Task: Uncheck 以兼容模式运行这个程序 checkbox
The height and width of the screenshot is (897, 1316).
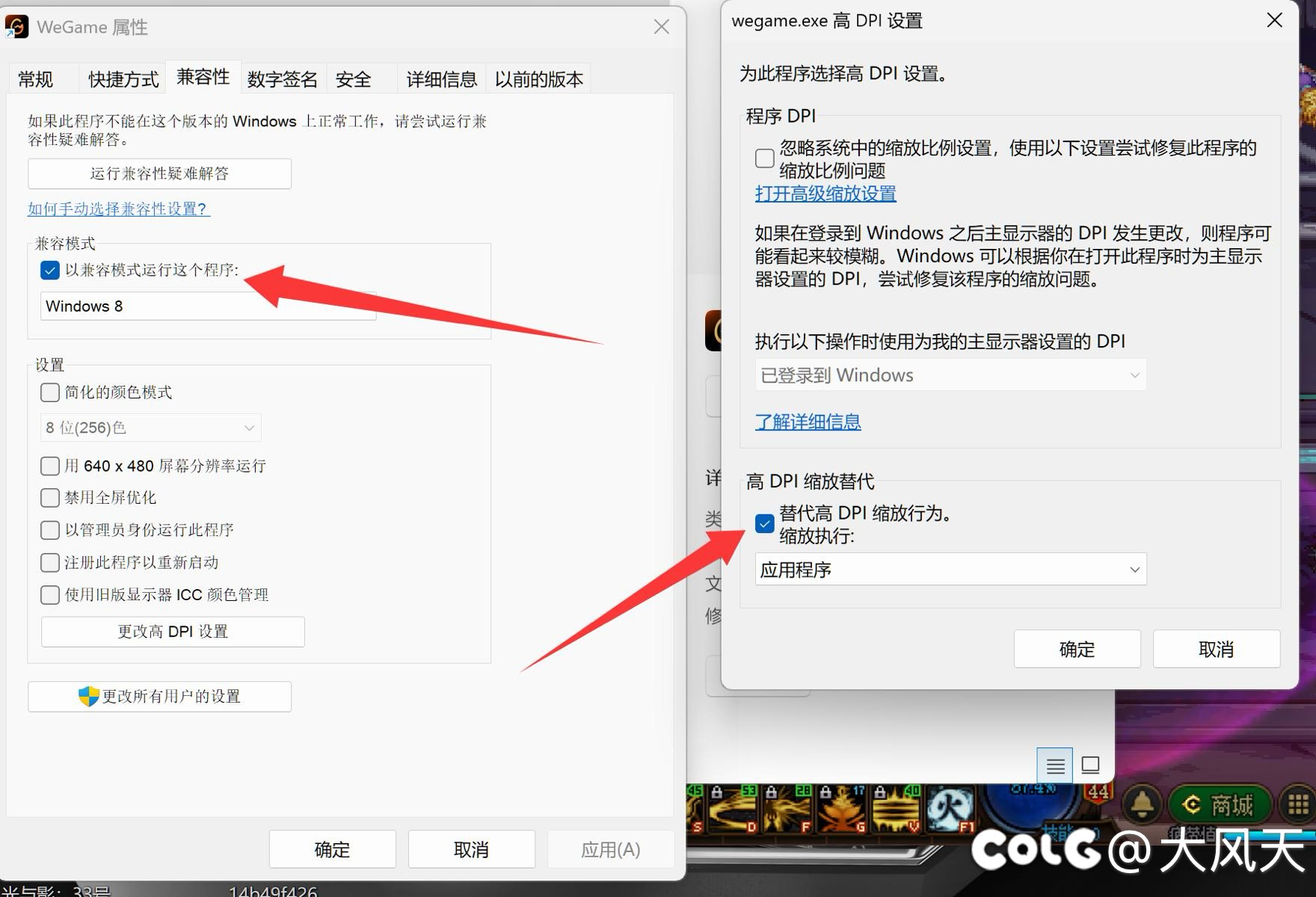Action: click(x=50, y=270)
